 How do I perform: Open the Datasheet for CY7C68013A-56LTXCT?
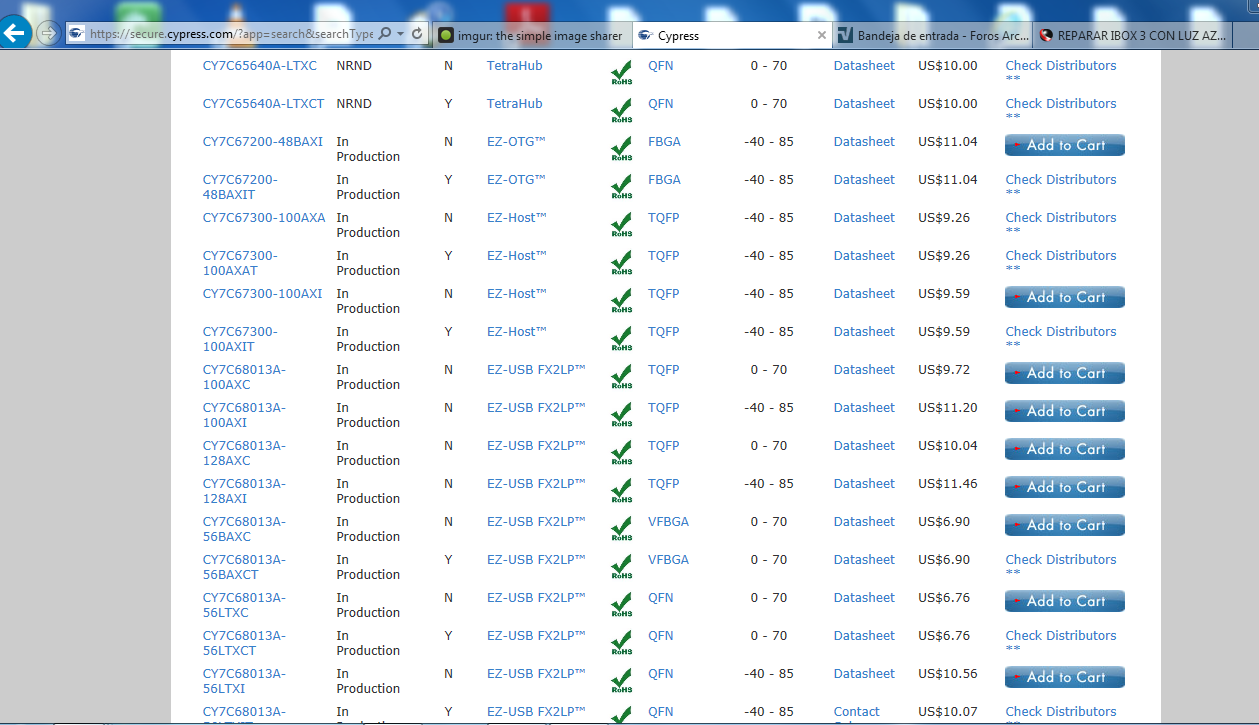coord(864,636)
